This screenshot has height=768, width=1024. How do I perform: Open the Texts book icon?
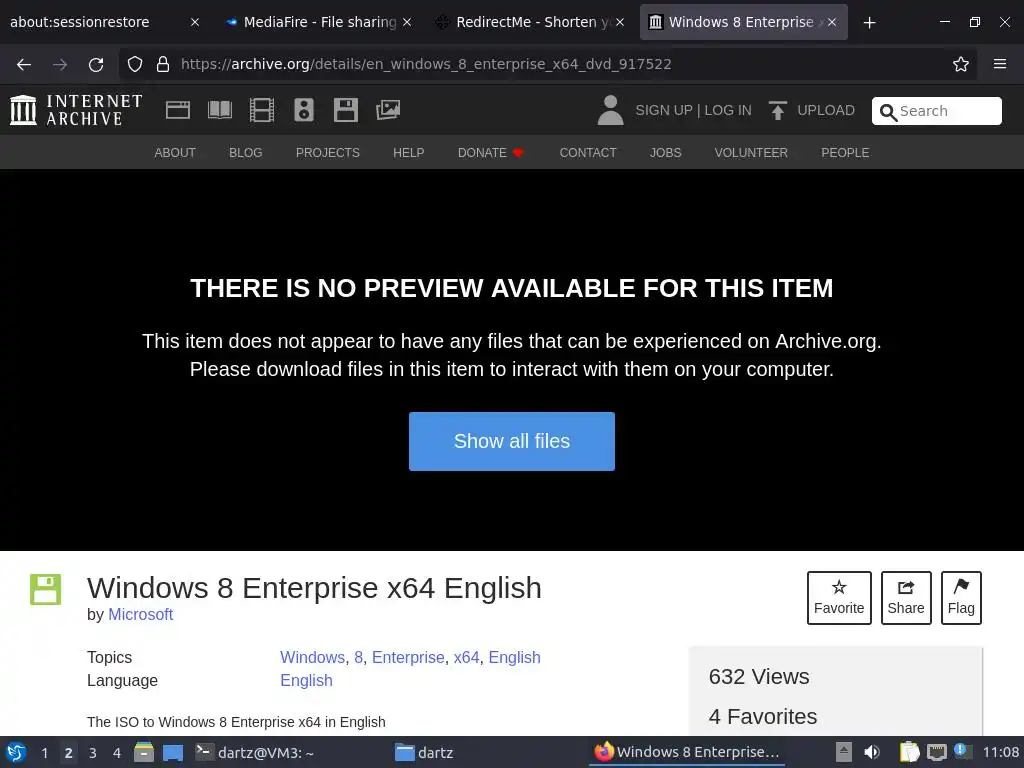pyautogui.click(x=219, y=110)
